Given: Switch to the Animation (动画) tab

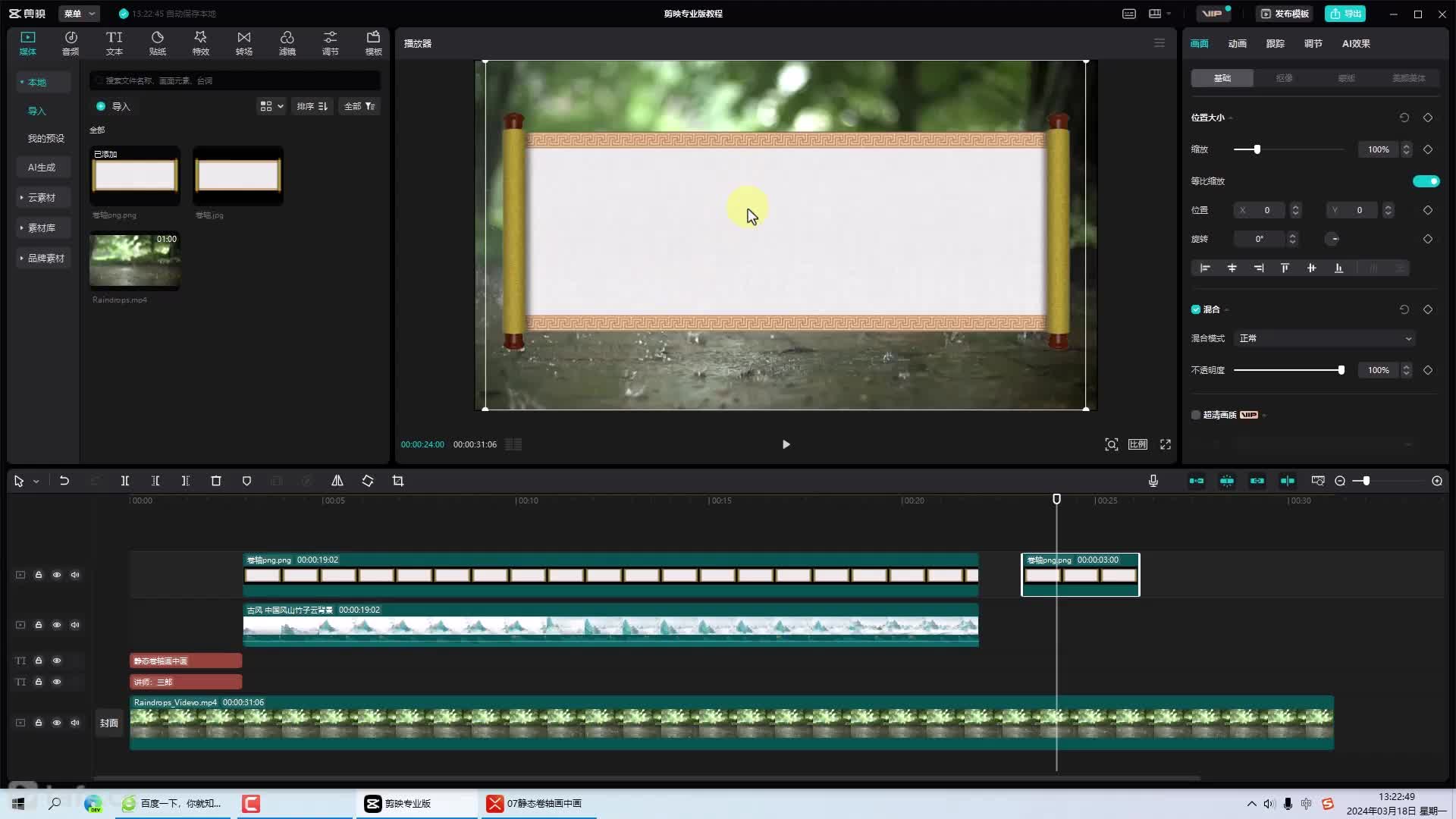Looking at the screenshot, I should [x=1237, y=43].
